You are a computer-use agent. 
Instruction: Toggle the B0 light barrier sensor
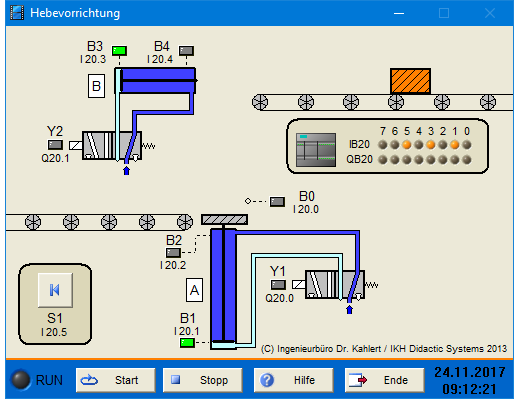tap(277, 201)
